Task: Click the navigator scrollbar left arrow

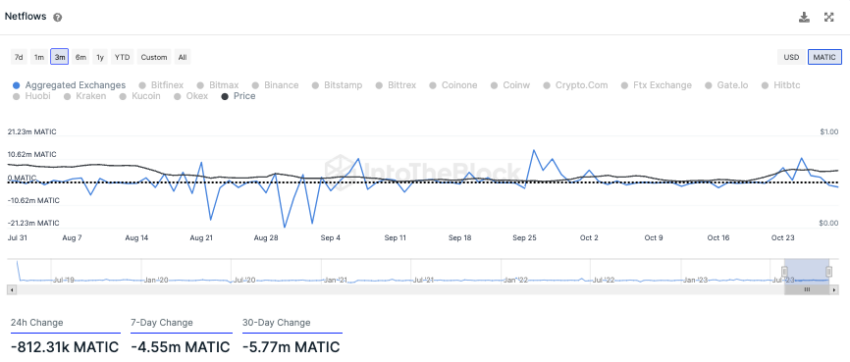Action: (12, 290)
